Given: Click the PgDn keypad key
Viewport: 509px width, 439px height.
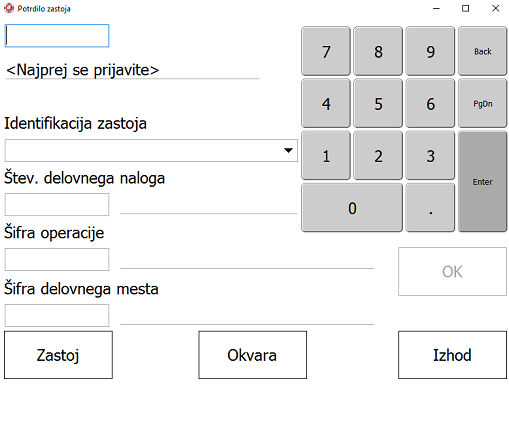Looking at the screenshot, I should point(483,104).
